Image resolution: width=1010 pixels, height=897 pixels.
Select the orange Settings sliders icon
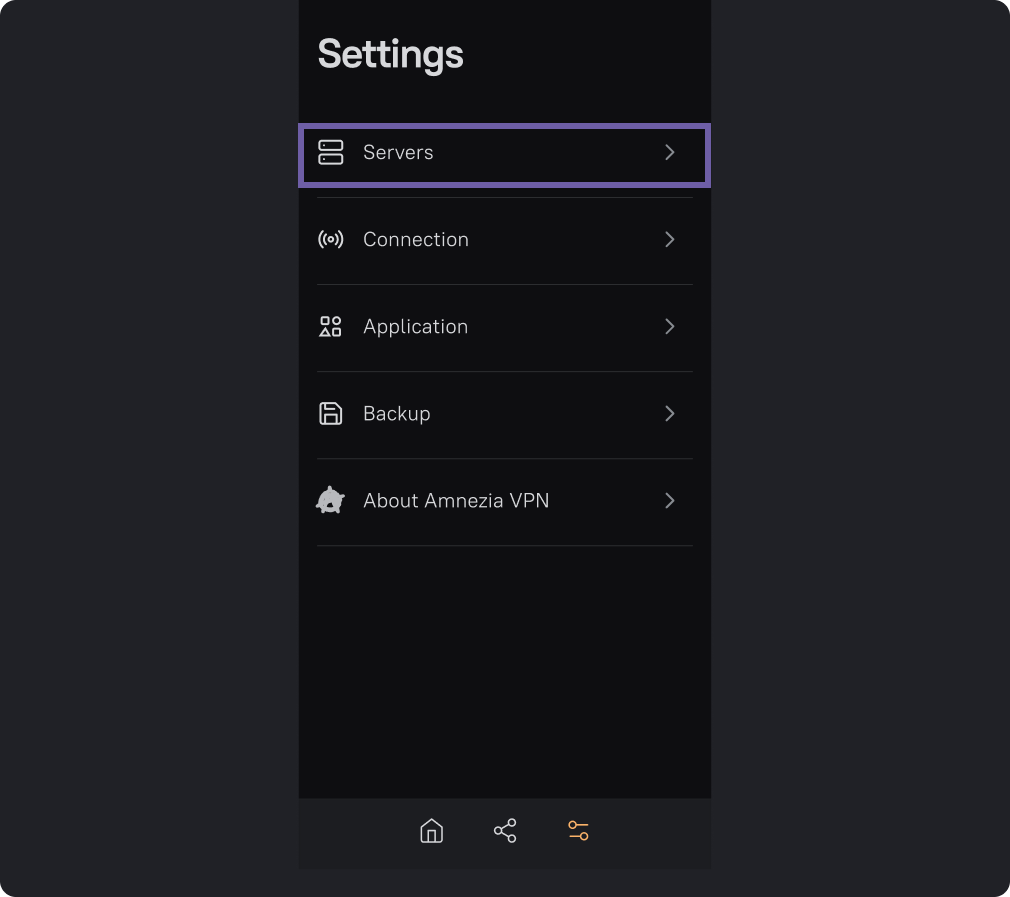(x=578, y=831)
